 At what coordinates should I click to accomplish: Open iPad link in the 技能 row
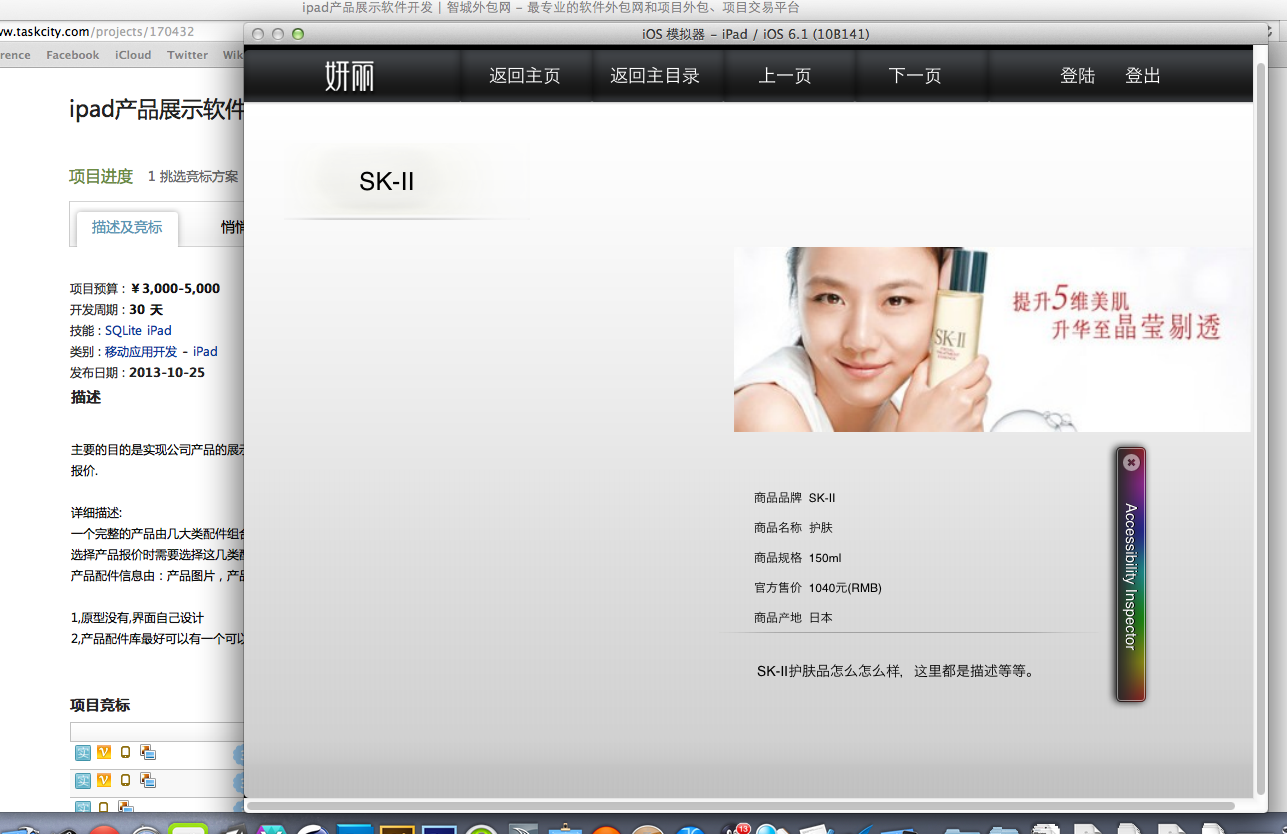click(x=159, y=330)
